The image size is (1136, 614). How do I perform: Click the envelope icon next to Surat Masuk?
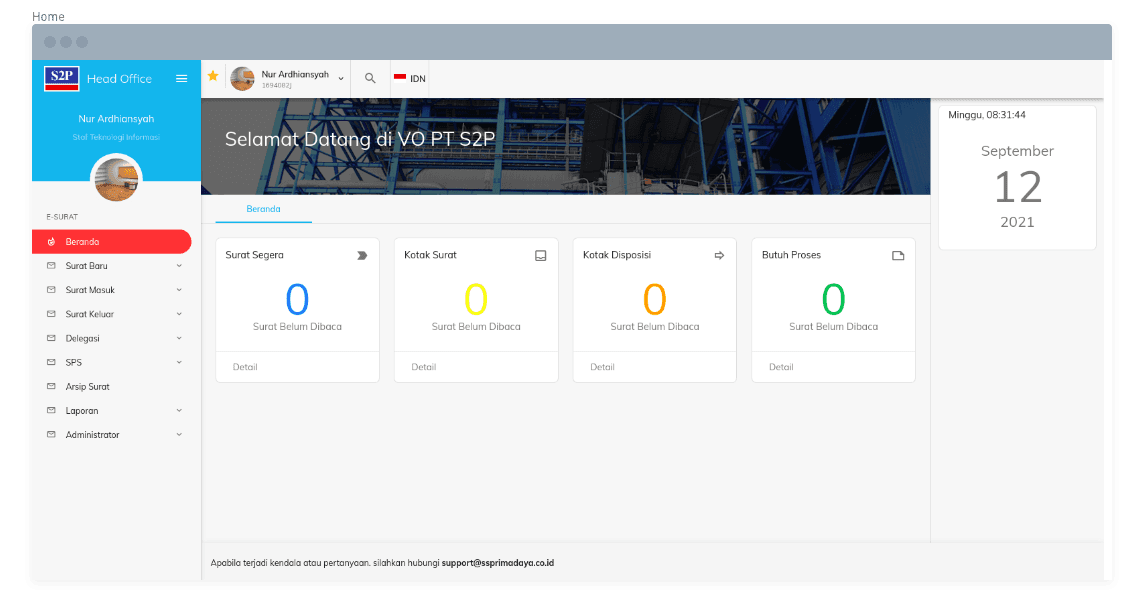(51, 290)
